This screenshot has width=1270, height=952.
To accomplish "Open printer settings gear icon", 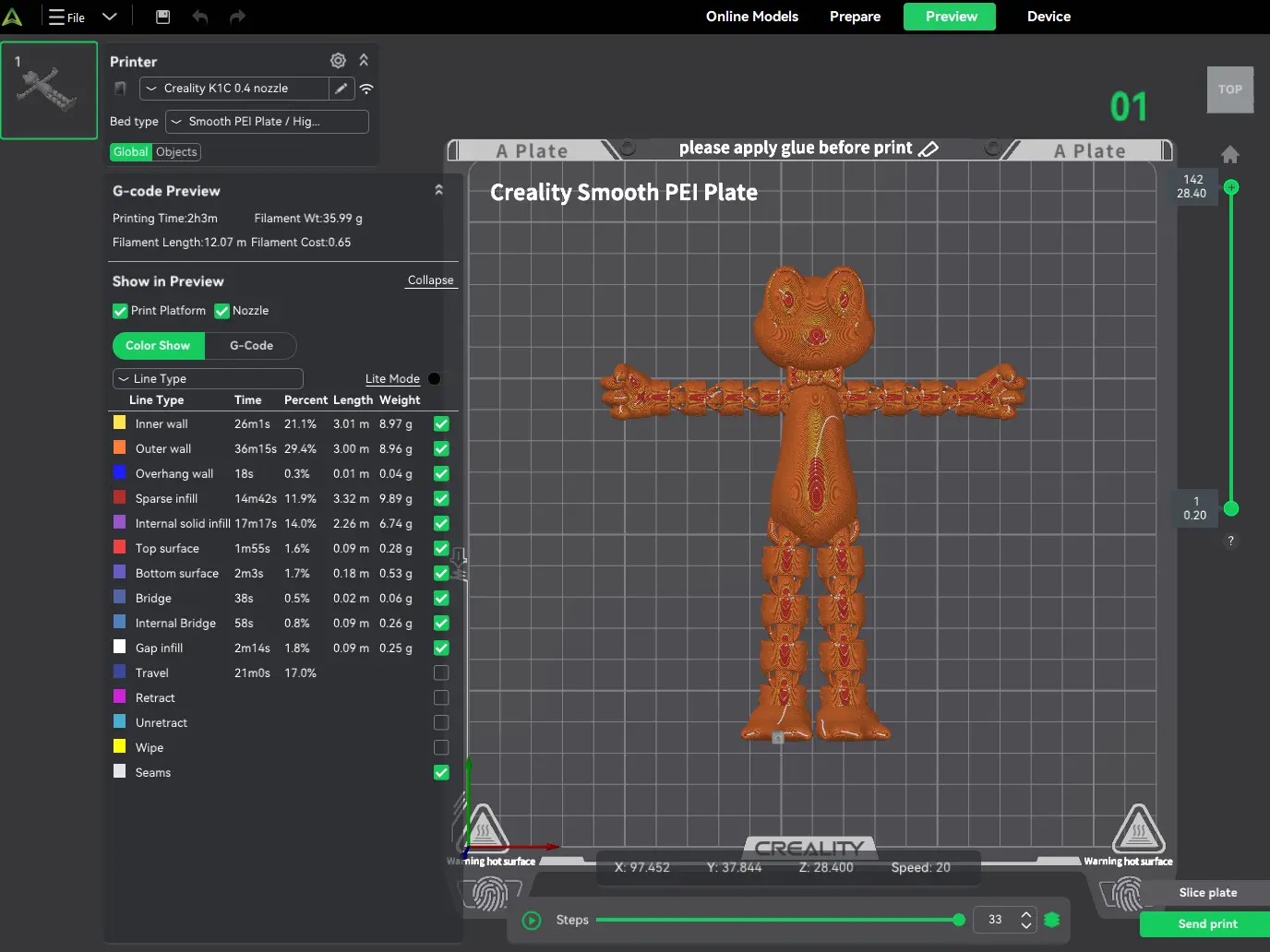I will [x=339, y=61].
